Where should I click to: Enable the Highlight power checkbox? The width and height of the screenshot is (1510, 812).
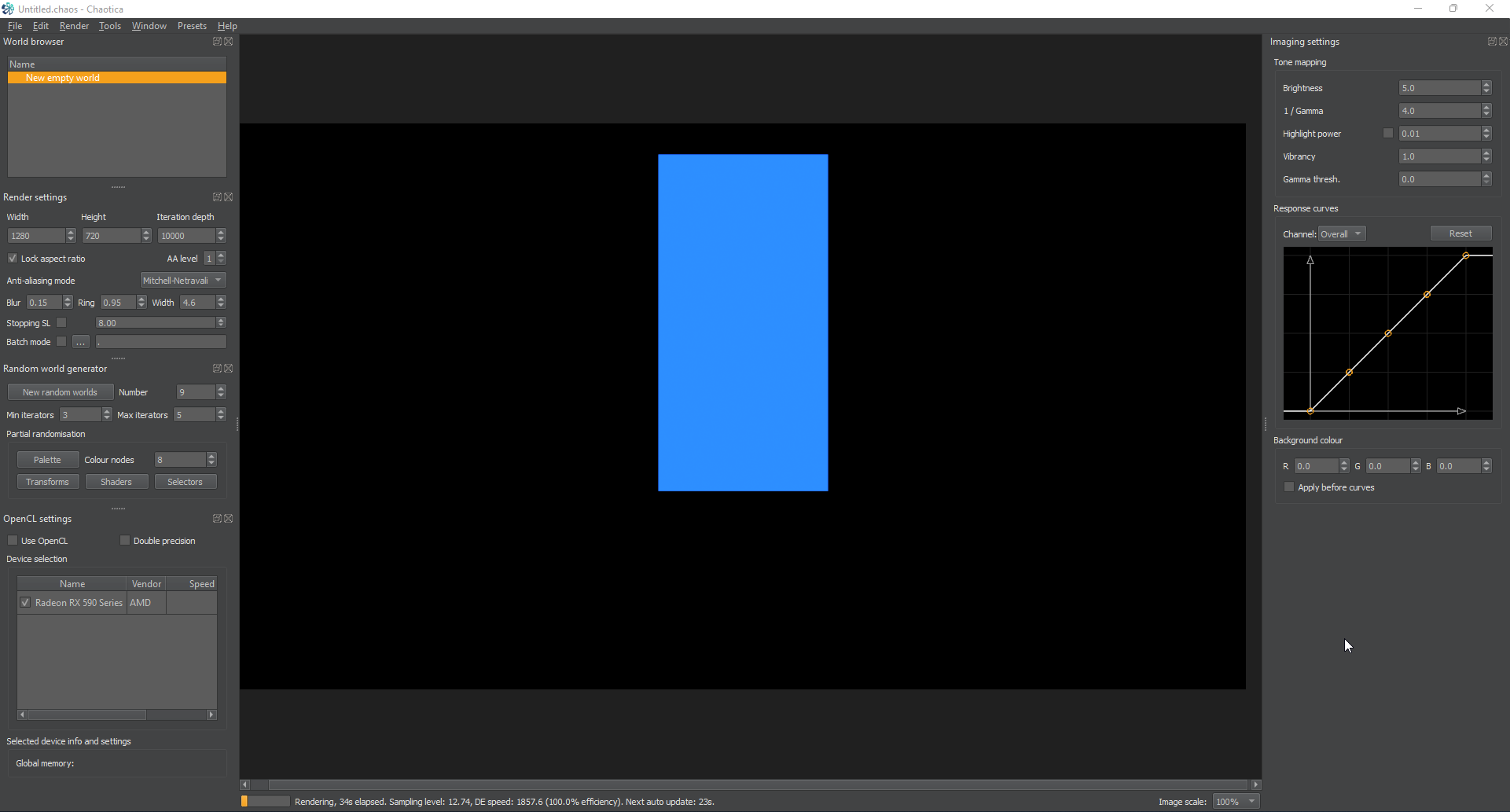point(1388,134)
